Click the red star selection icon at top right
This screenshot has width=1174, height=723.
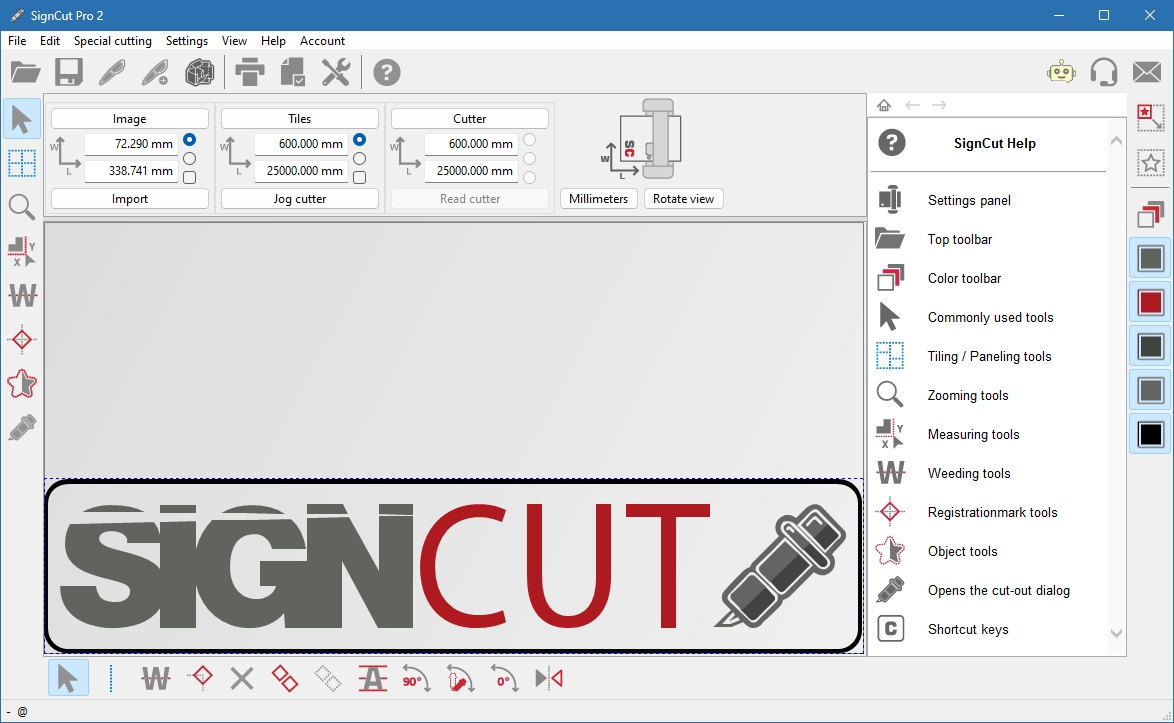pyautogui.click(x=1151, y=118)
